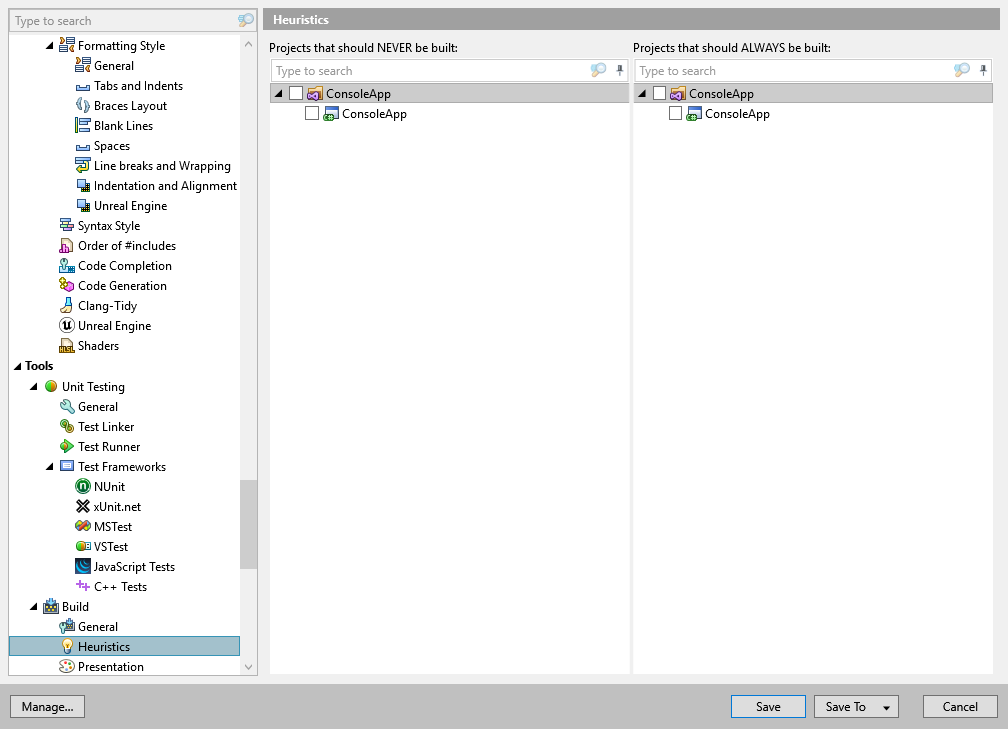Check ConsoleApp in the NEVER build list
This screenshot has height=729, width=1008.
coord(296,92)
